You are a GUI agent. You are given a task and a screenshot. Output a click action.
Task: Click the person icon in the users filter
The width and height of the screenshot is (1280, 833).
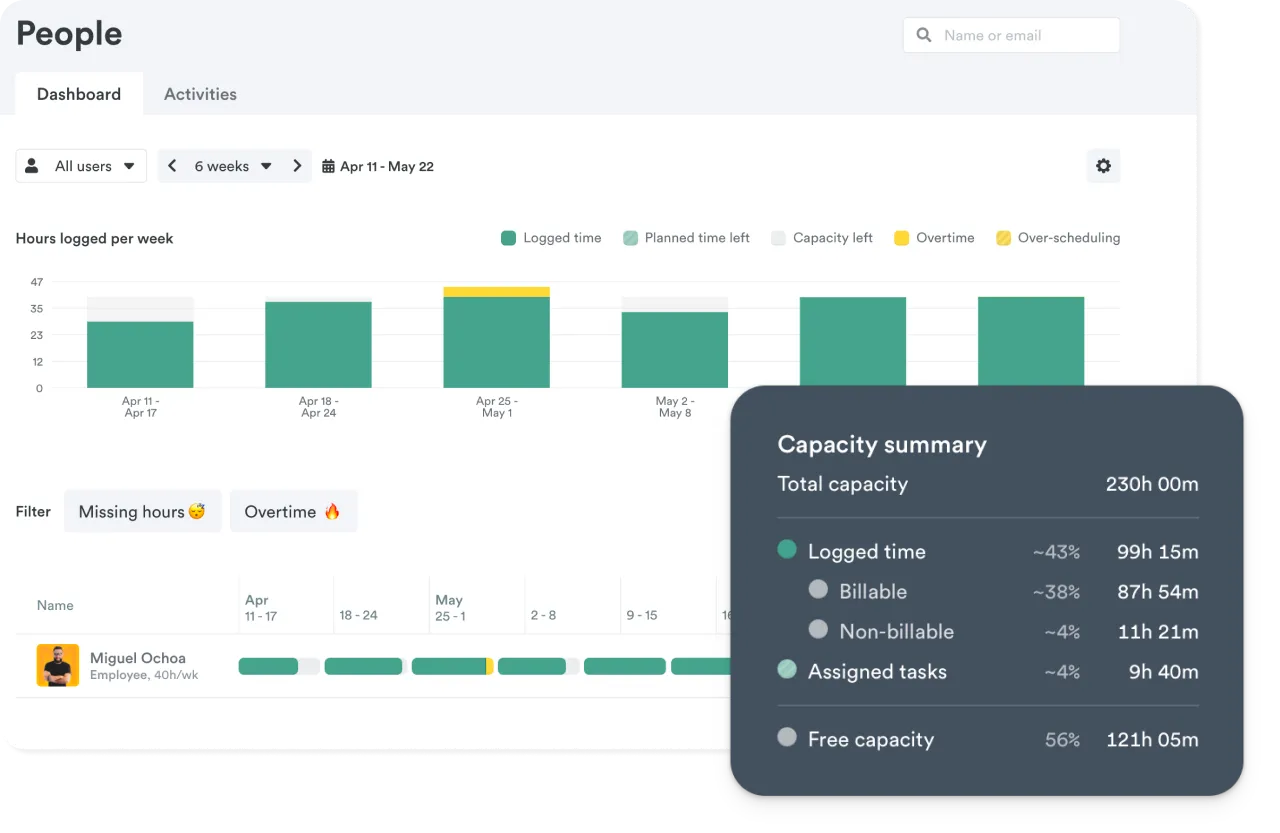click(31, 165)
